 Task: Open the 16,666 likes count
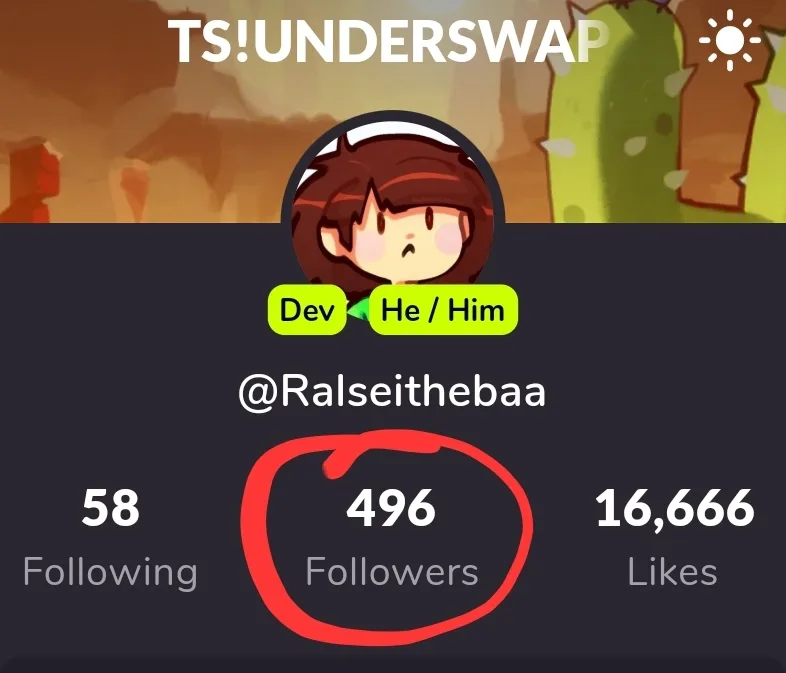click(675, 509)
